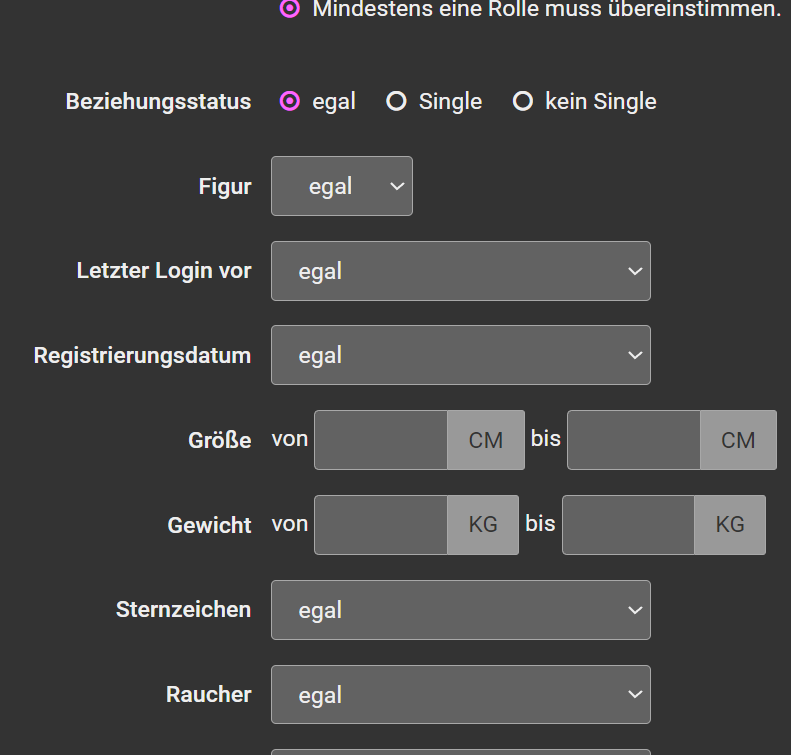Click the chevron arrow in Sternzeichen select
This screenshot has height=755, width=791.
pyautogui.click(x=635, y=610)
